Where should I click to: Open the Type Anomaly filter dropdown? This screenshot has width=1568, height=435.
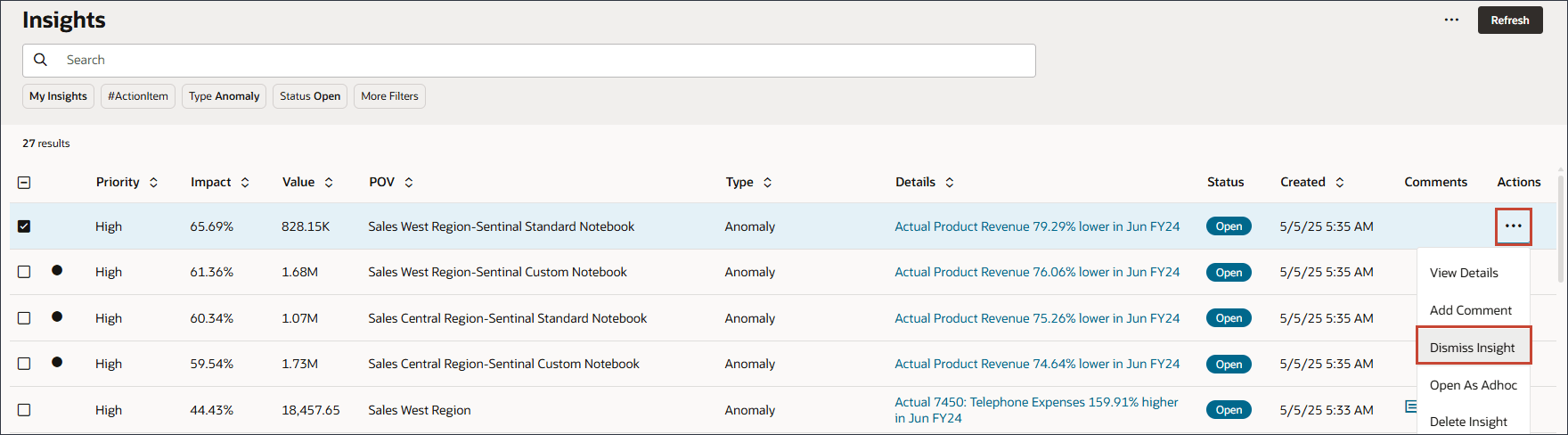click(x=224, y=96)
